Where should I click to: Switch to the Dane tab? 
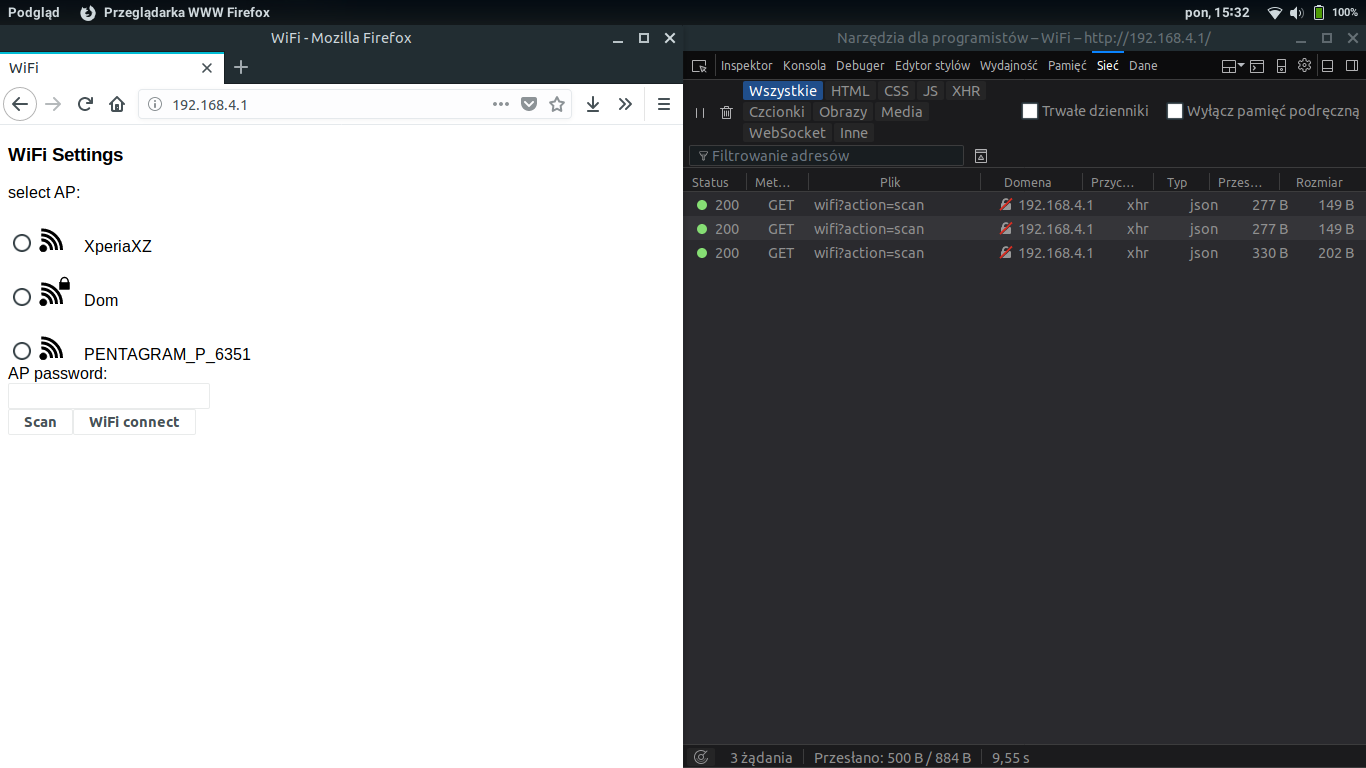[1143, 66]
